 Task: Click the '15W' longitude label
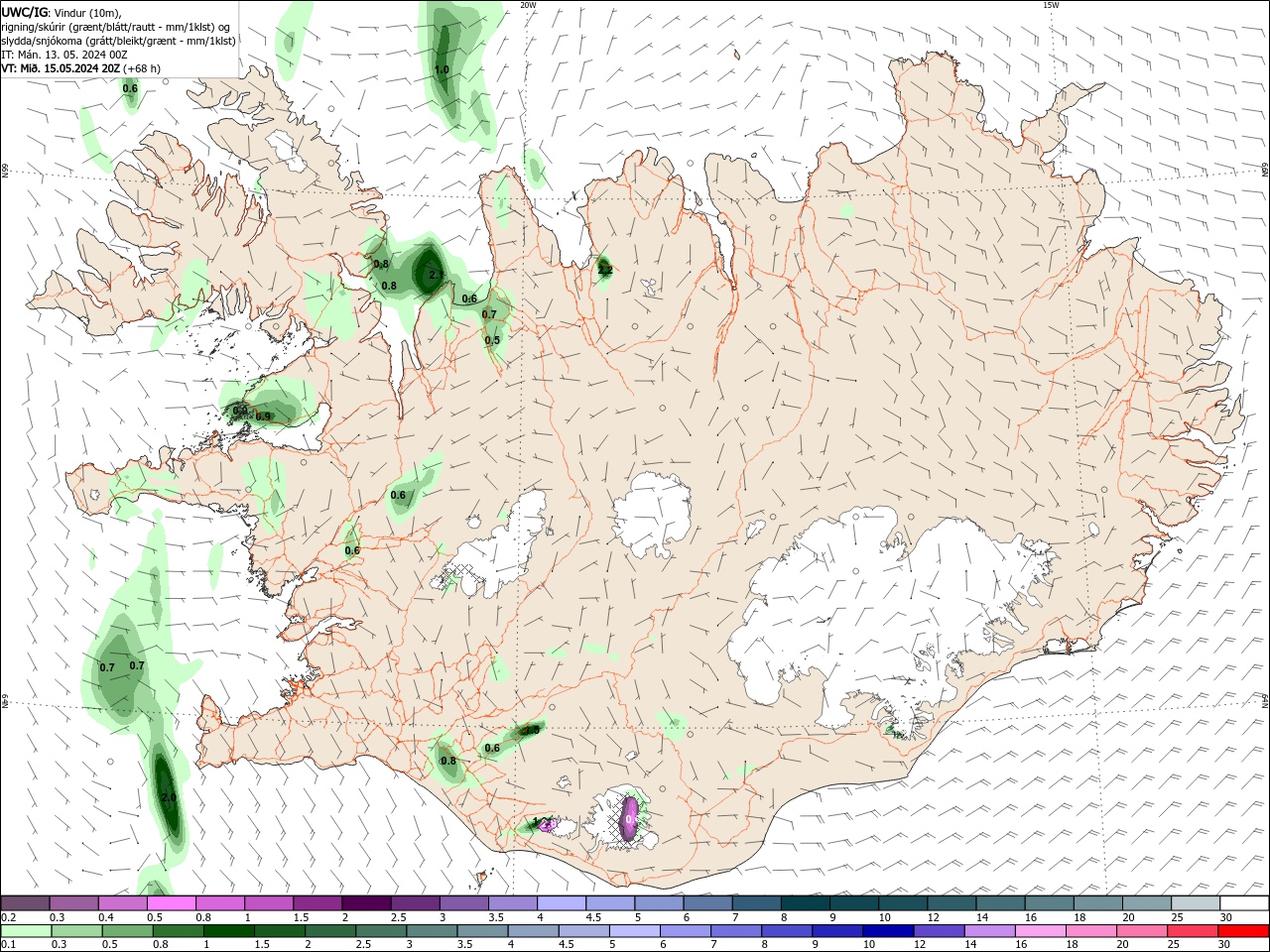1050,5
